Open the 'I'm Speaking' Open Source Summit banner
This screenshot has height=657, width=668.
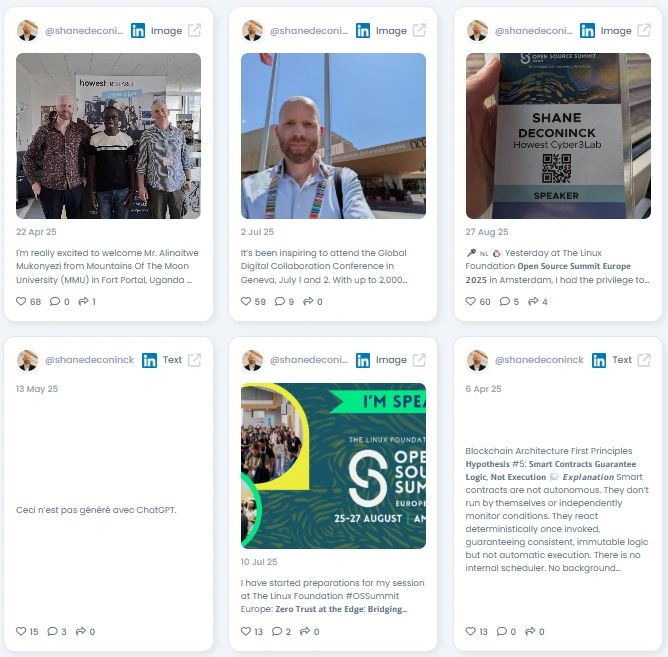tap(333, 466)
